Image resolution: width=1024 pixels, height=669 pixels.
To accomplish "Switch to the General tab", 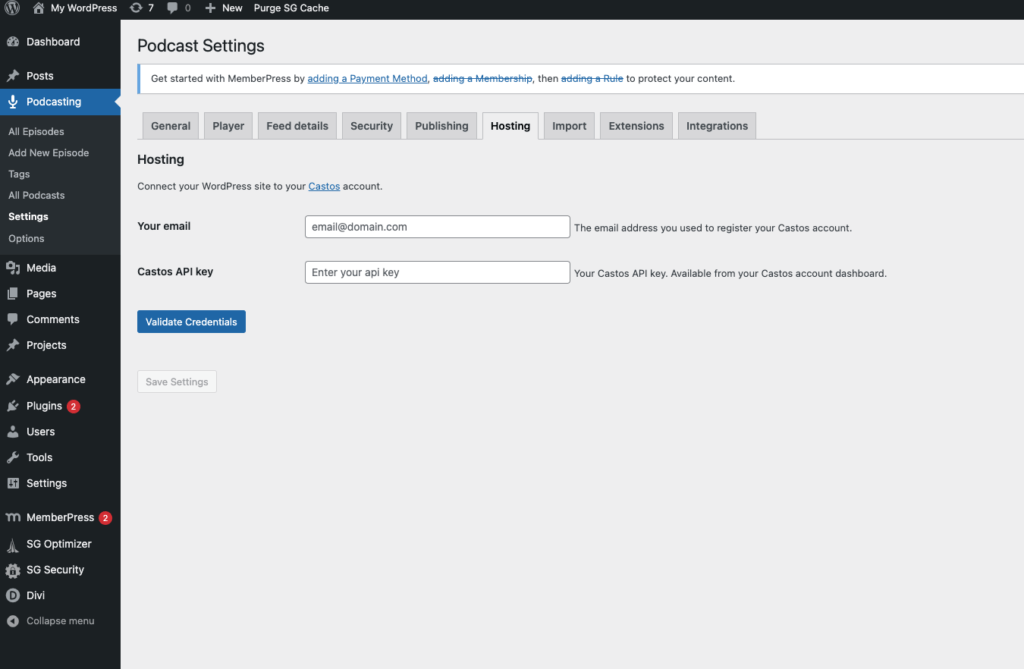I will (170, 126).
